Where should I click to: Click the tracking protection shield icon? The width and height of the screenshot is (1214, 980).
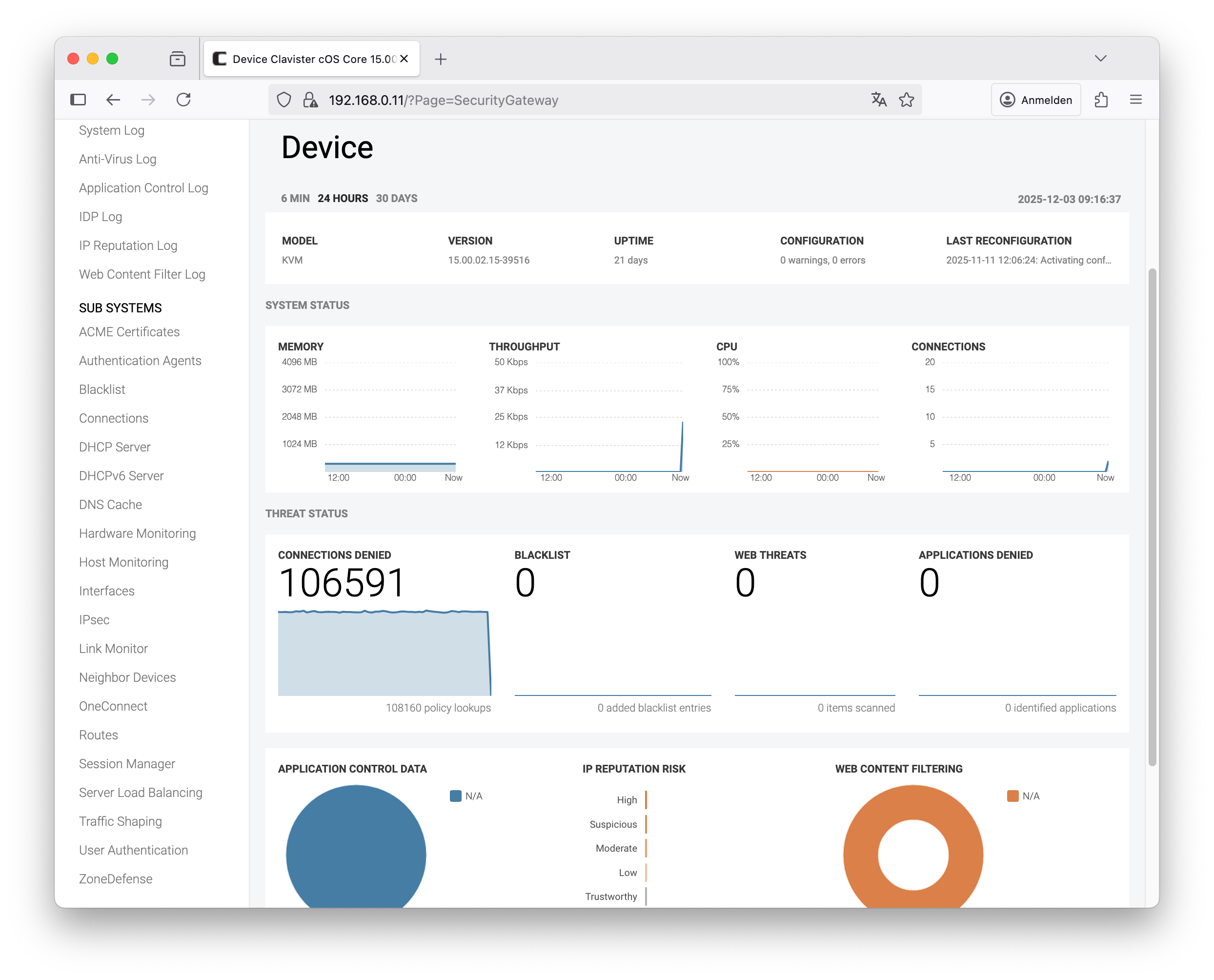point(284,100)
